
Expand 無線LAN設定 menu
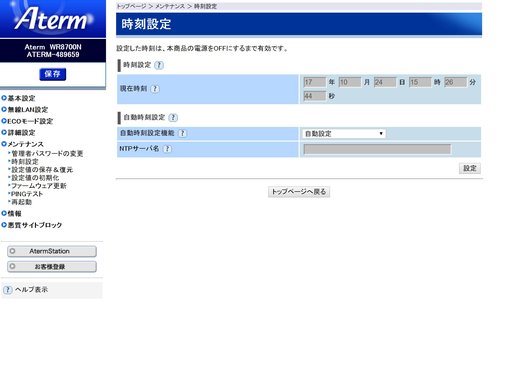point(28,109)
